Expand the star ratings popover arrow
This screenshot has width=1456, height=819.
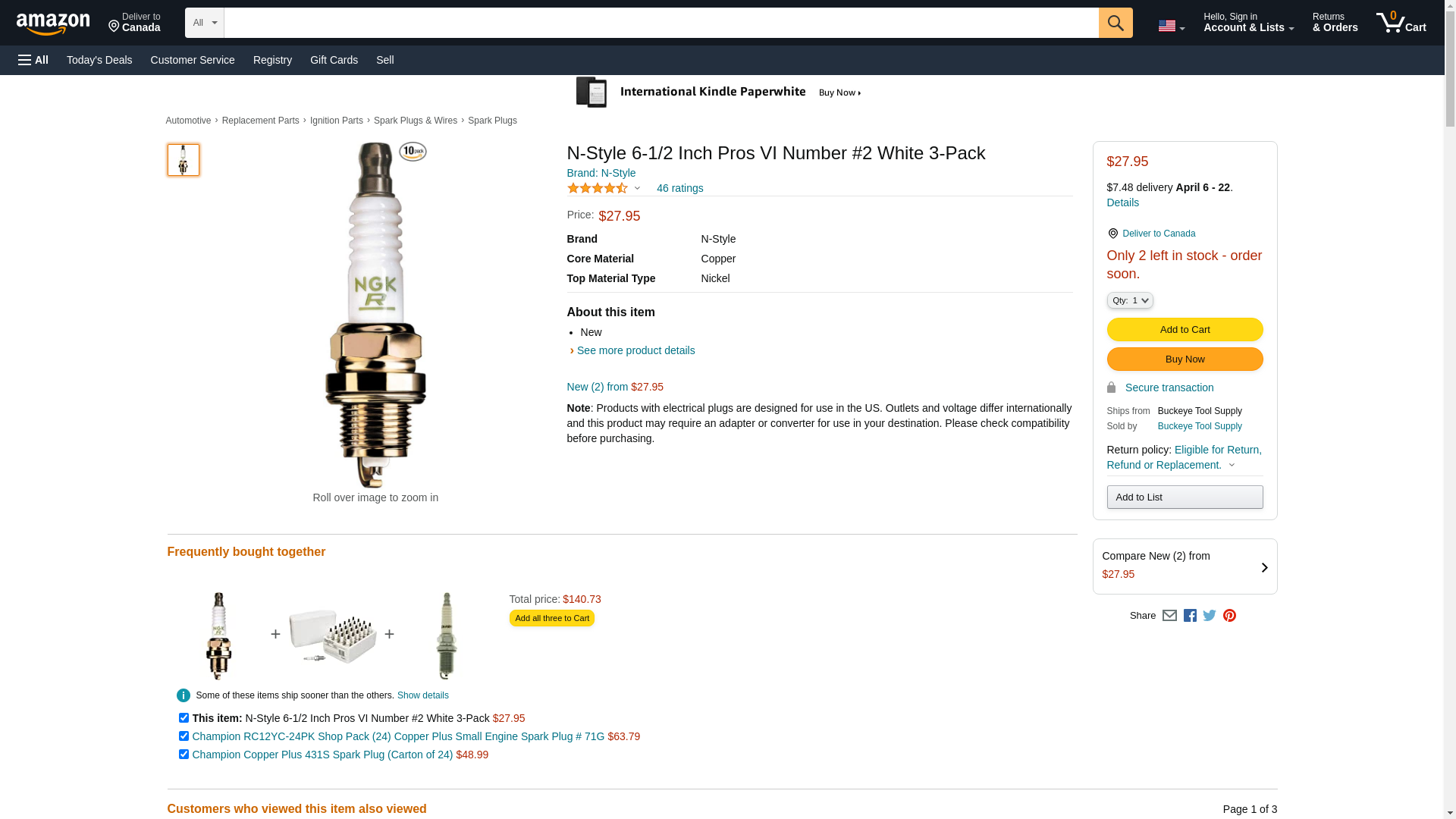click(x=637, y=188)
